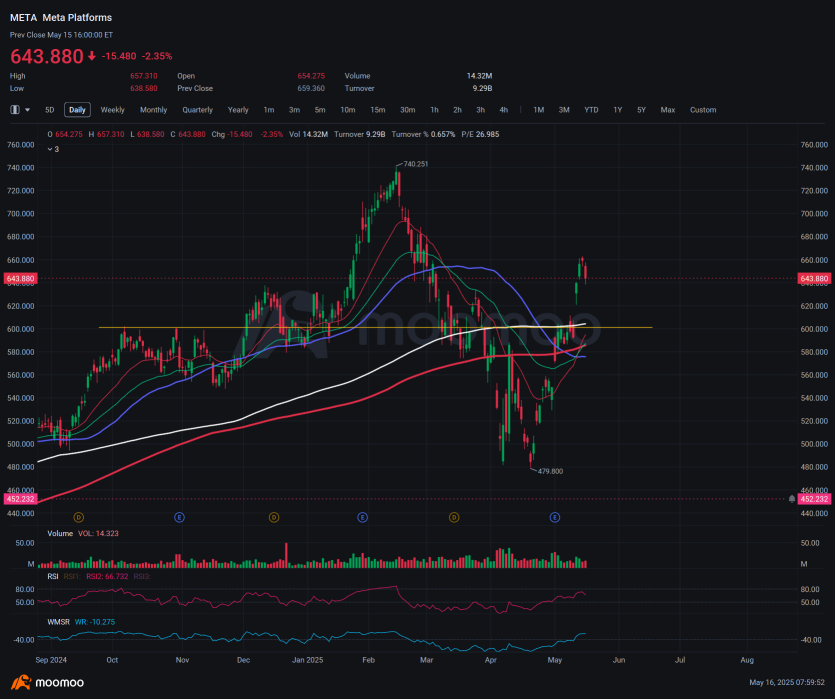Switch to the Yearly timeframe
This screenshot has width=835, height=699.
pyautogui.click(x=238, y=110)
